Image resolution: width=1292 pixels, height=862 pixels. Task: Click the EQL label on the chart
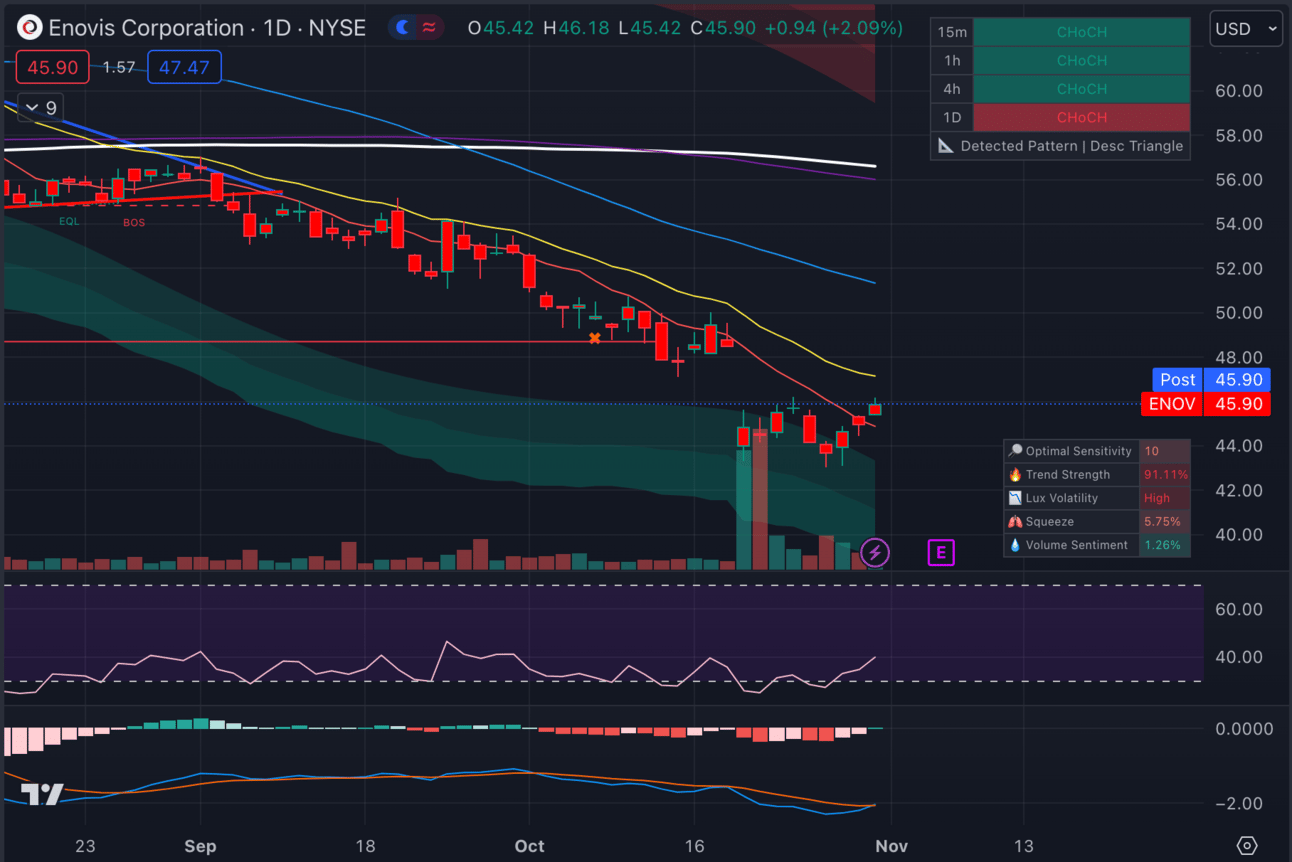[69, 221]
